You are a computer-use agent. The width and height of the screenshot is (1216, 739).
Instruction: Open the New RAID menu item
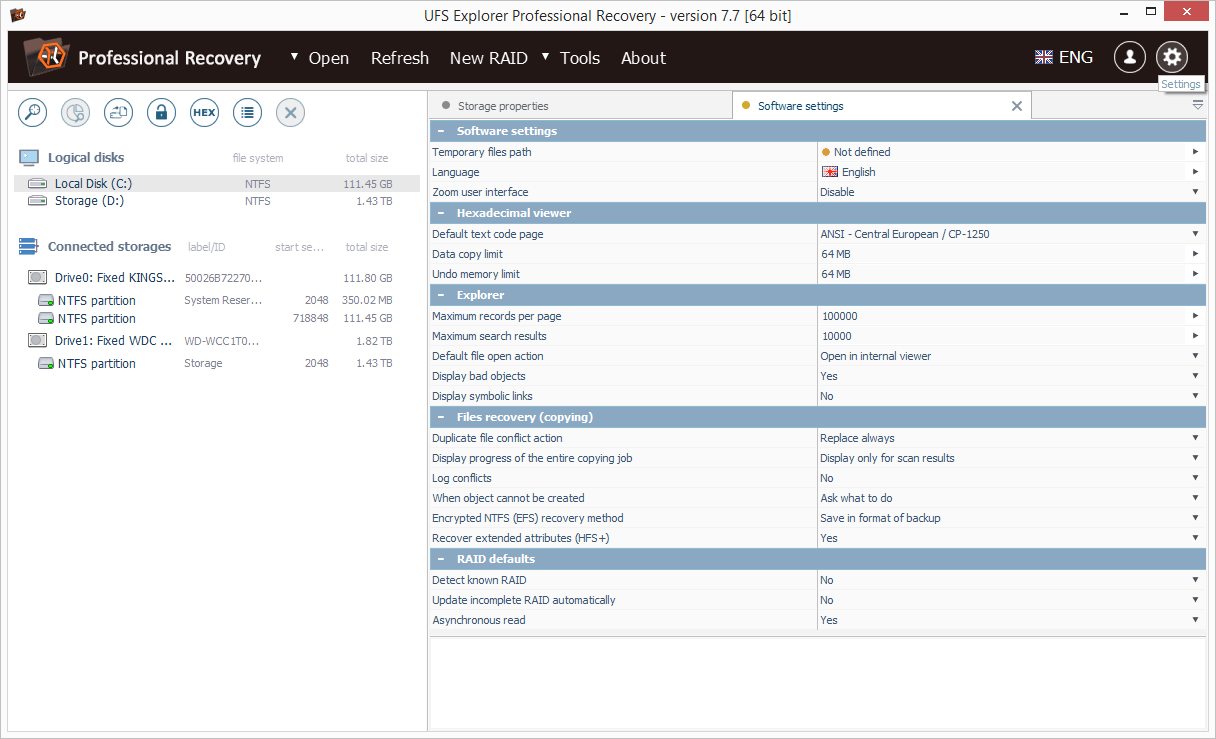pyautogui.click(x=489, y=58)
